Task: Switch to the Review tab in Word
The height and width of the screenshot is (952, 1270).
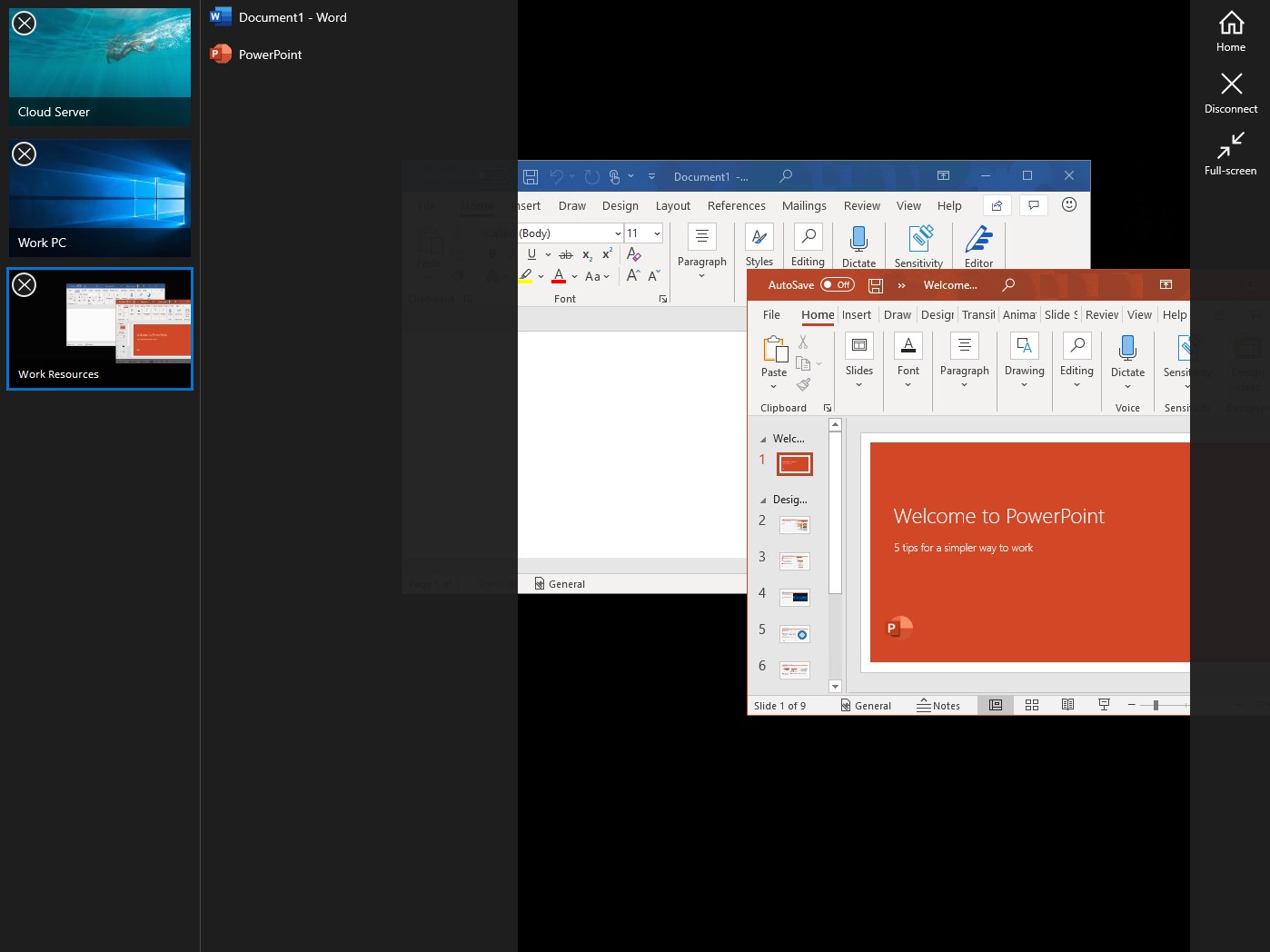Action: [861, 205]
